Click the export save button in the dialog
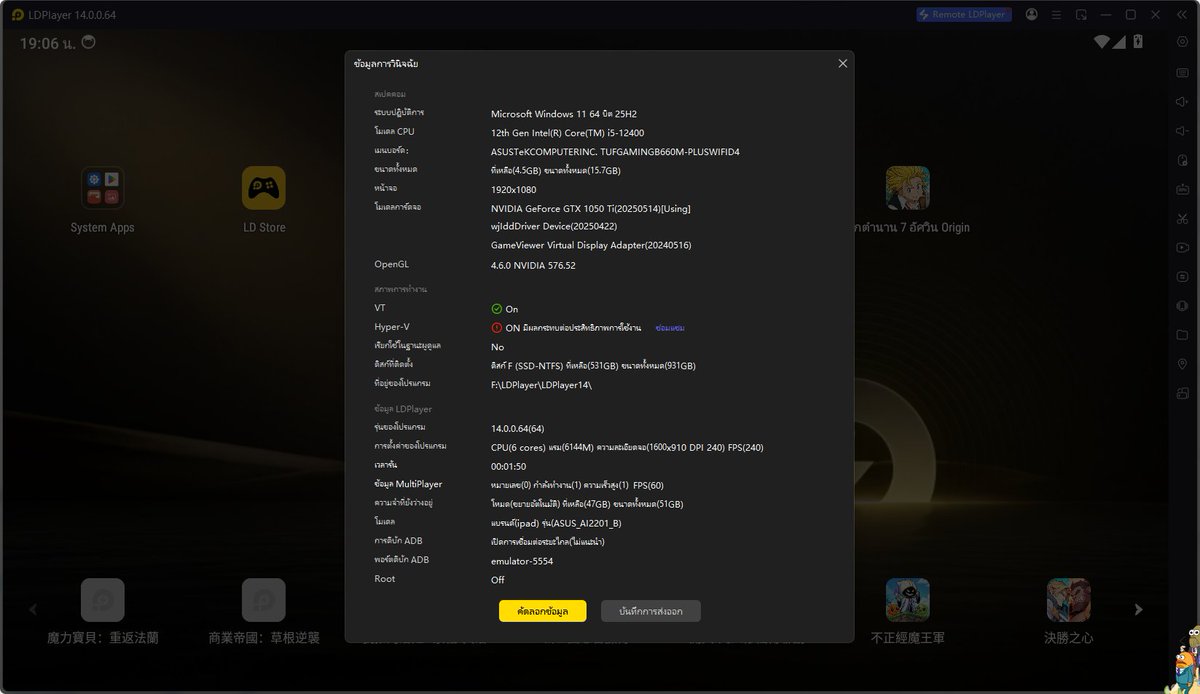The height and width of the screenshot is (694, 1200). pos(650,610)
